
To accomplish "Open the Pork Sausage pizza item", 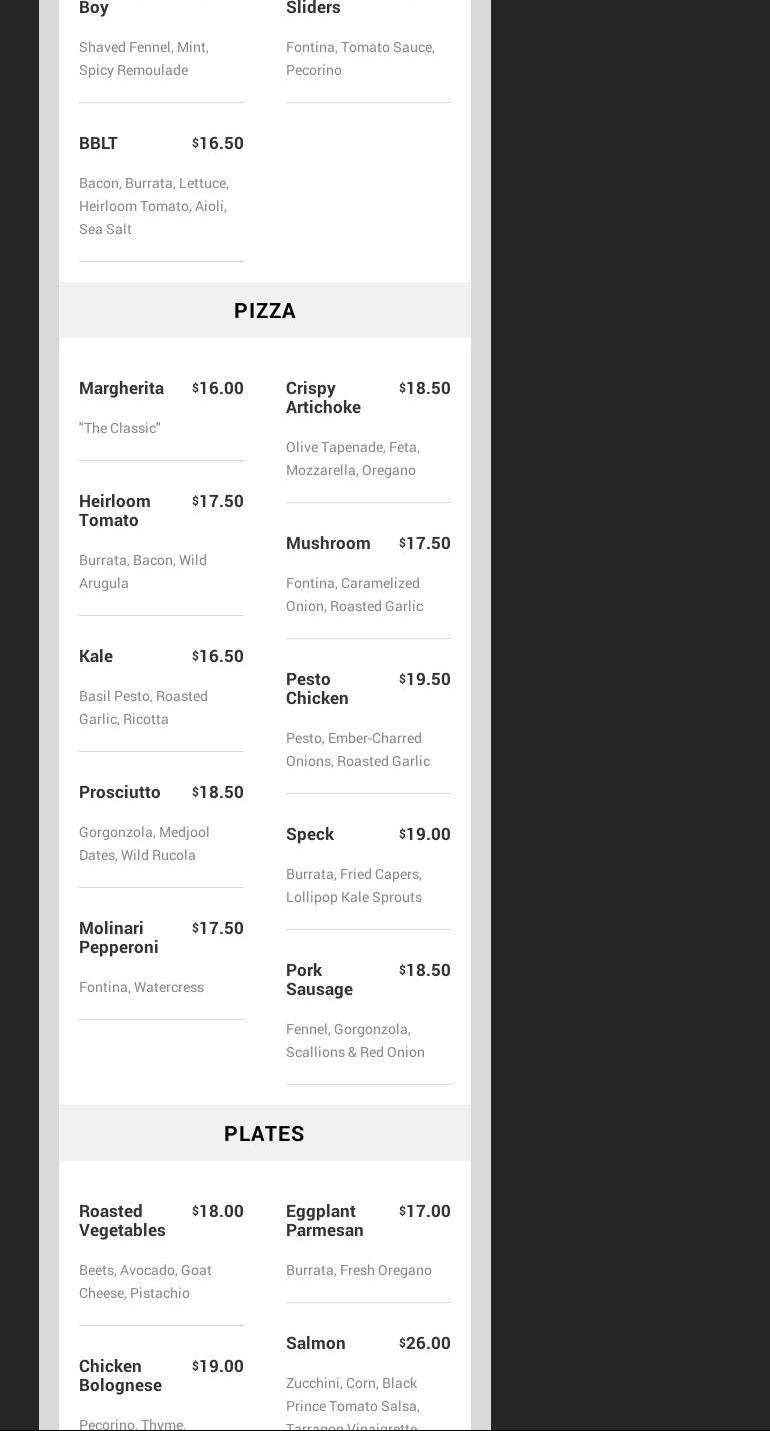I will (319, 980).
